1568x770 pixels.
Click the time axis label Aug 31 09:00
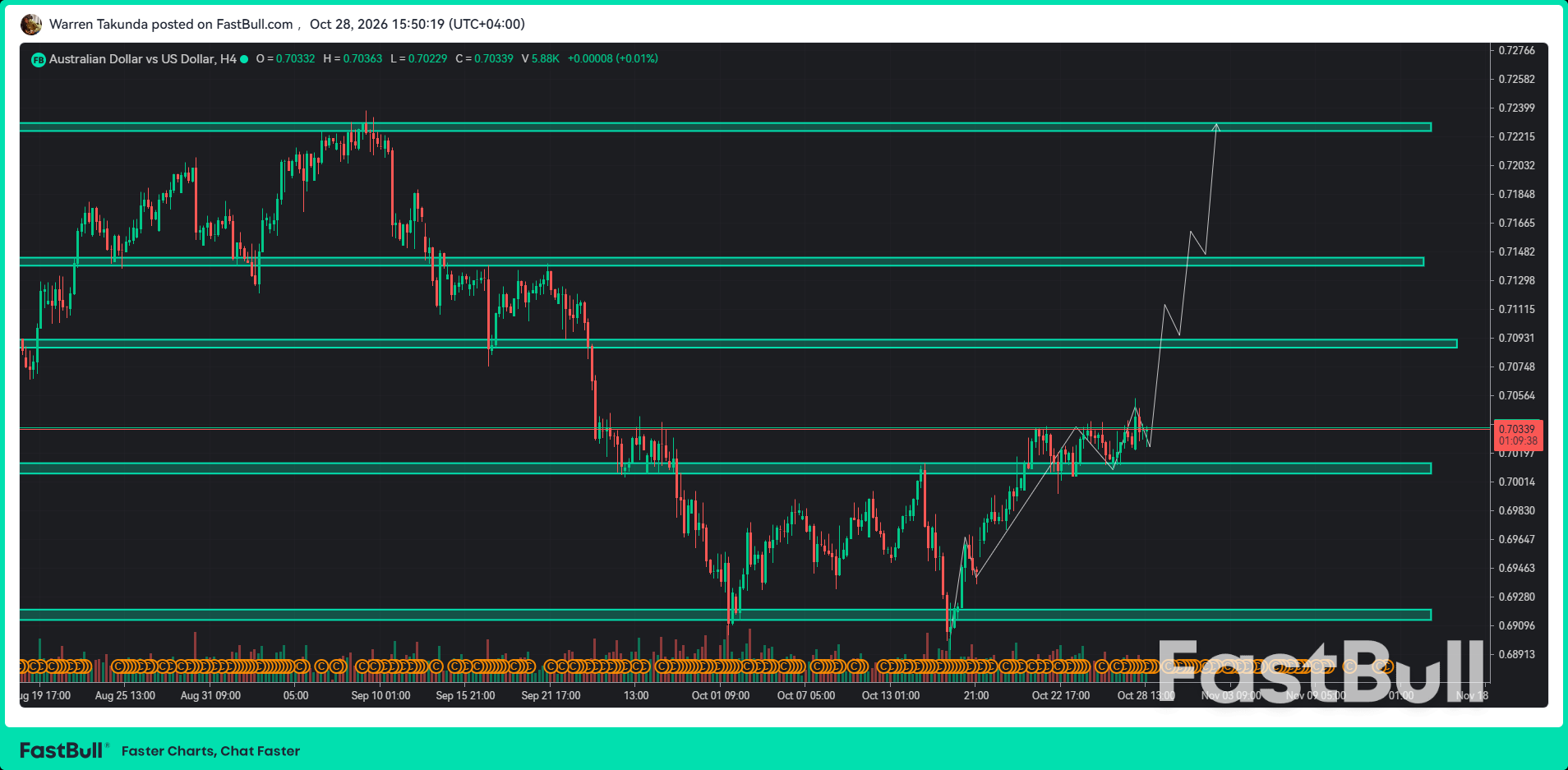(x=210, y=696)
